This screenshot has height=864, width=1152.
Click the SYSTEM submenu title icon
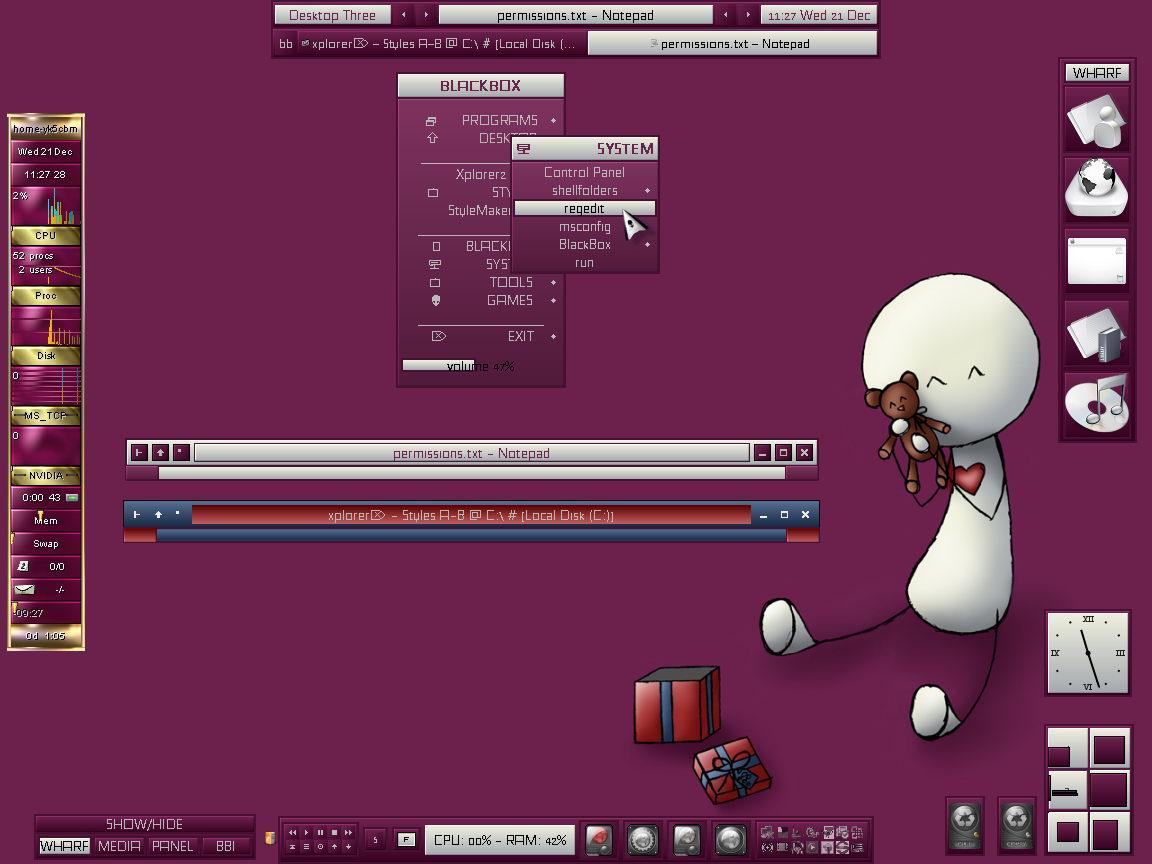pyautogui.click(x=523, y=149)
